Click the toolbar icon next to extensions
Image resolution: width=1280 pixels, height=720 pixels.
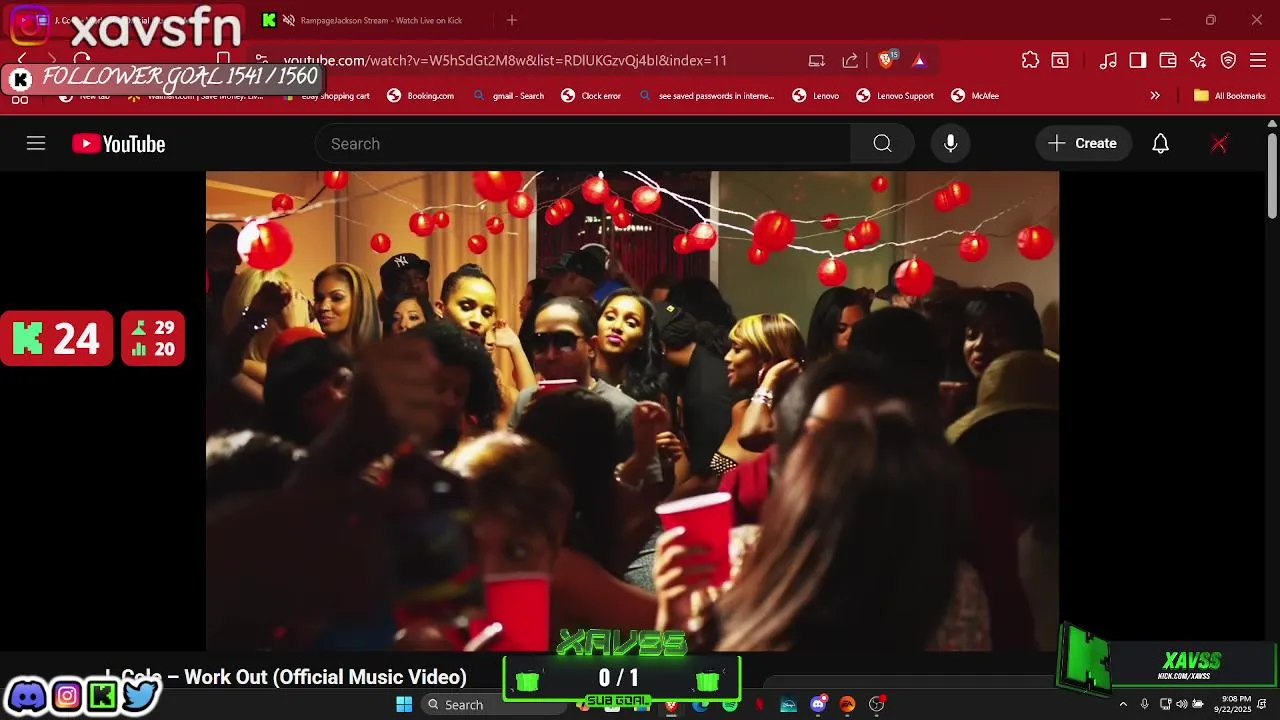(1060, 60)
